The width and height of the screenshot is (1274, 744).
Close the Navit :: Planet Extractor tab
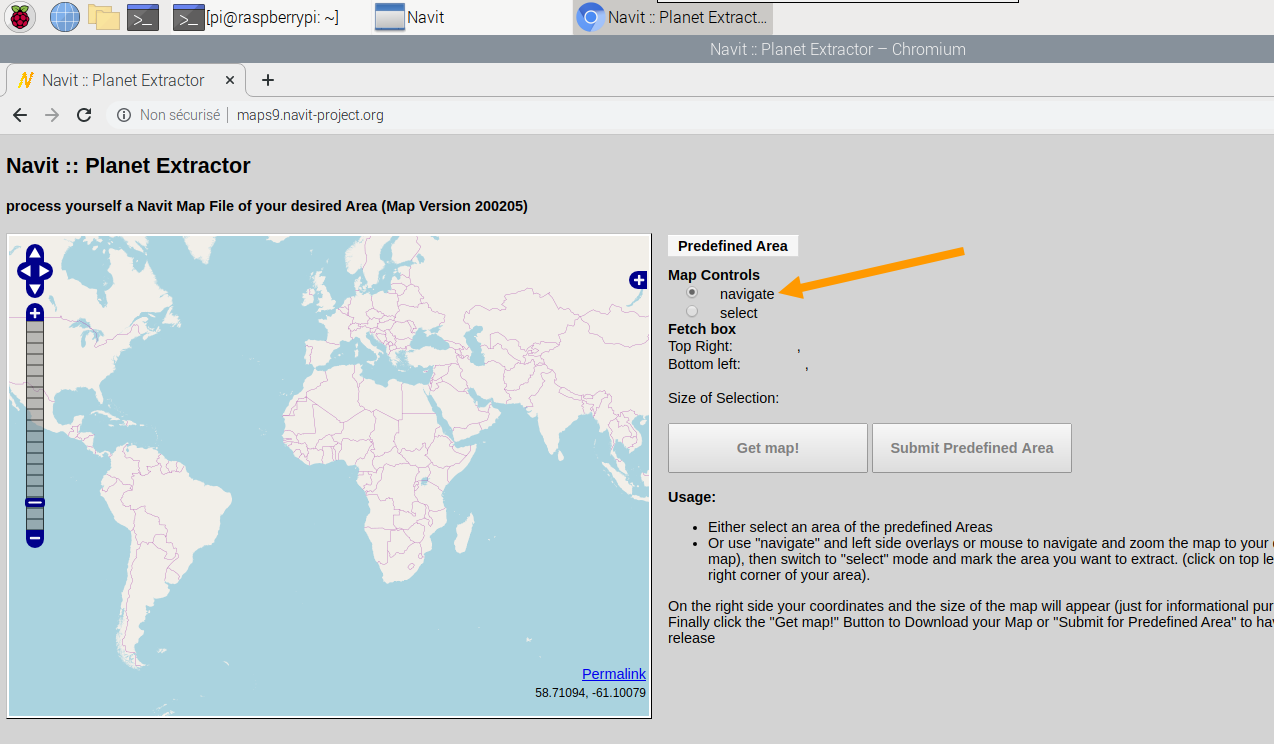[x=230, y=80]
